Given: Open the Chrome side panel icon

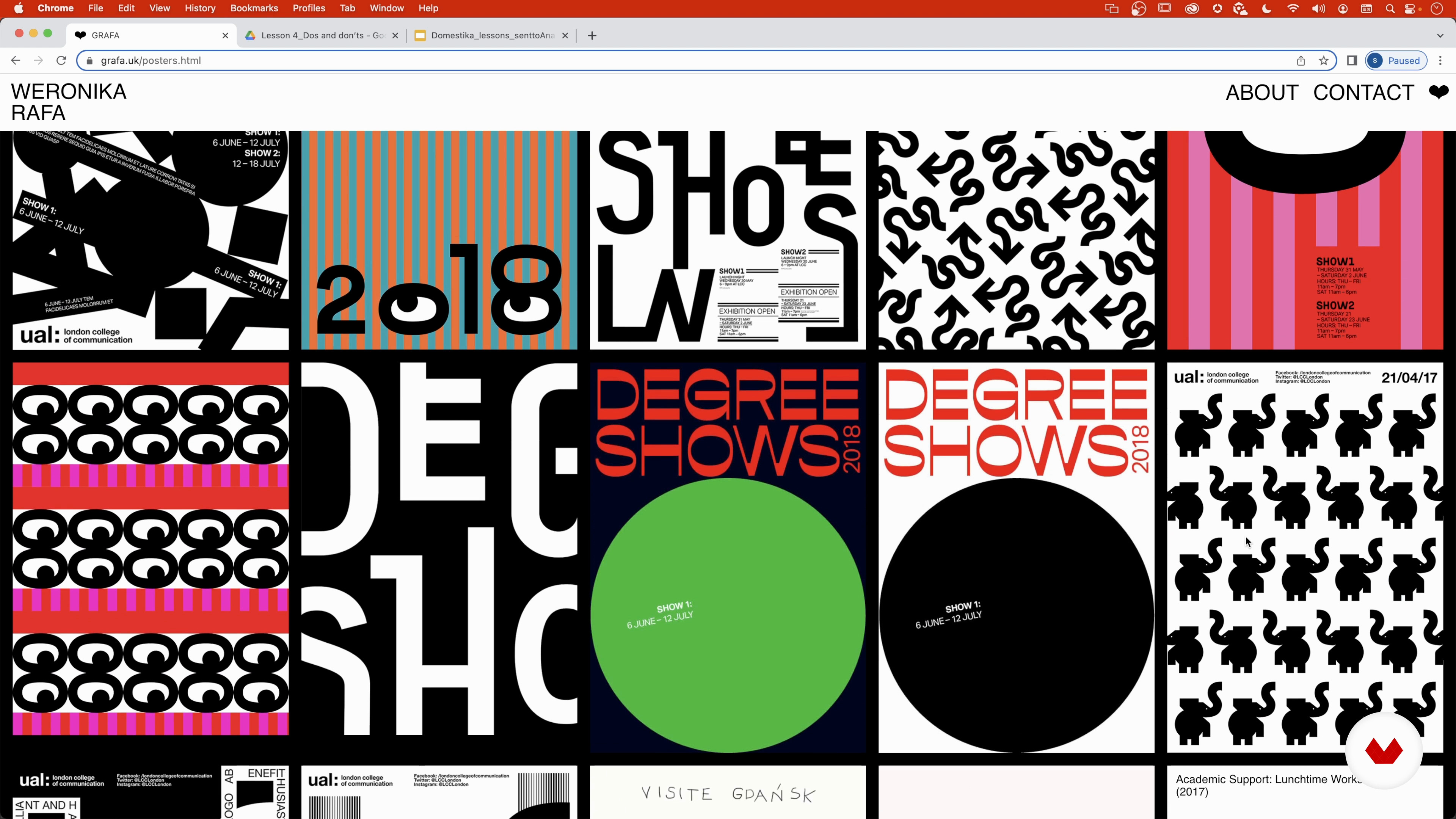Looking at the screenshot, I should [x=1351, y=61].
